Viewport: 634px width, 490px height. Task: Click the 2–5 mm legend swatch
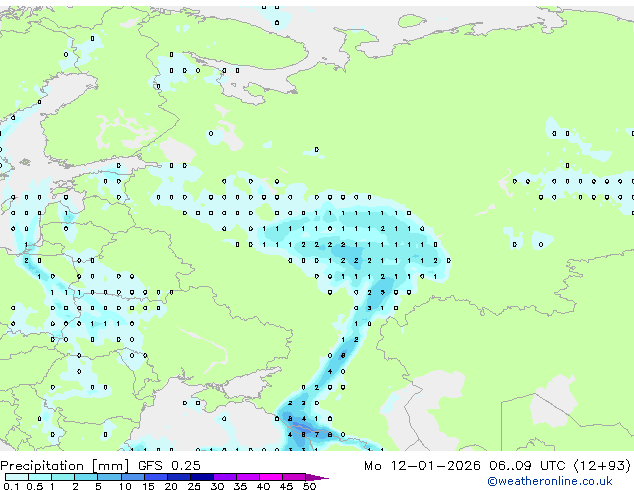point(86,477)
